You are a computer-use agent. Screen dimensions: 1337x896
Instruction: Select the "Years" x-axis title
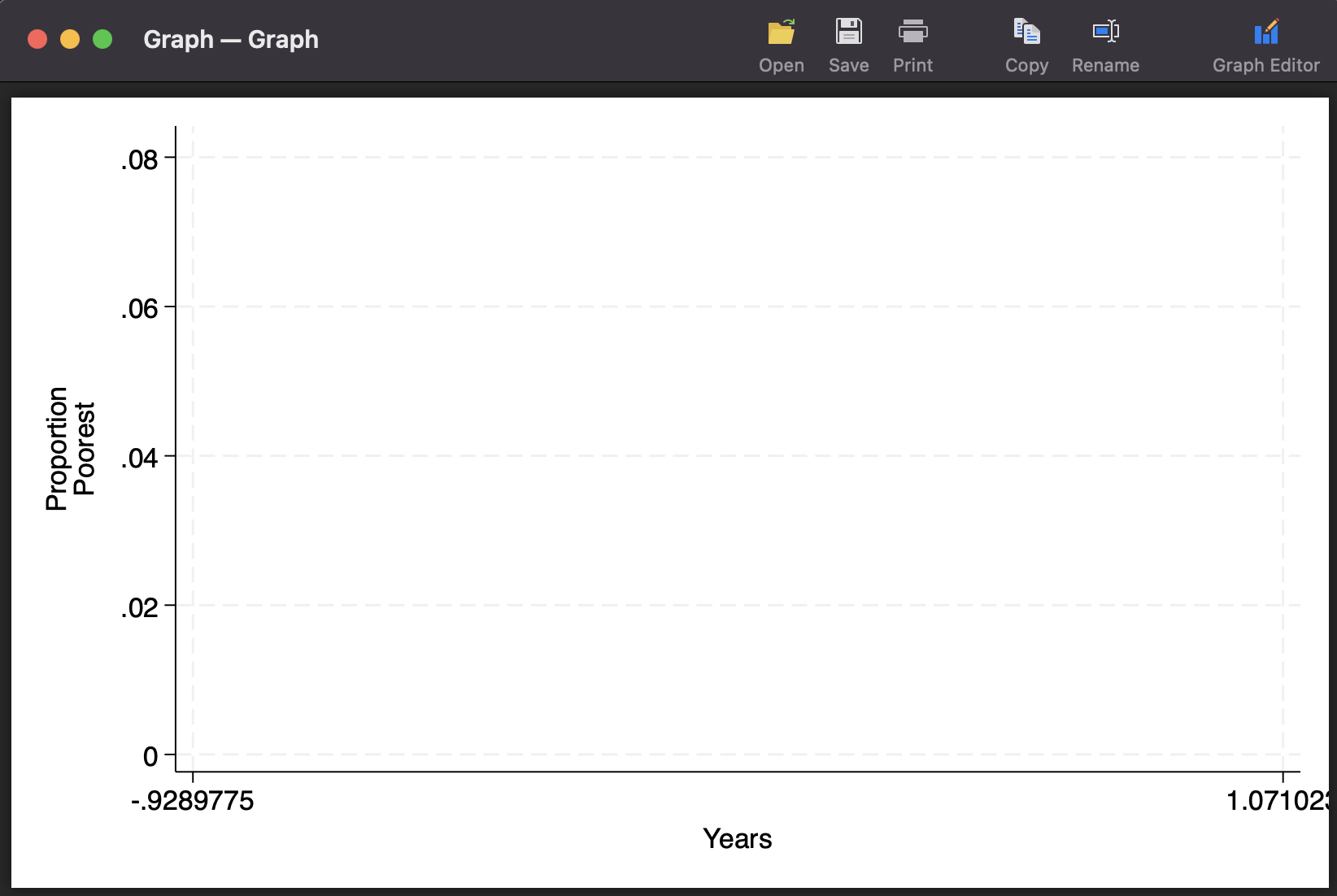(737, 838)
